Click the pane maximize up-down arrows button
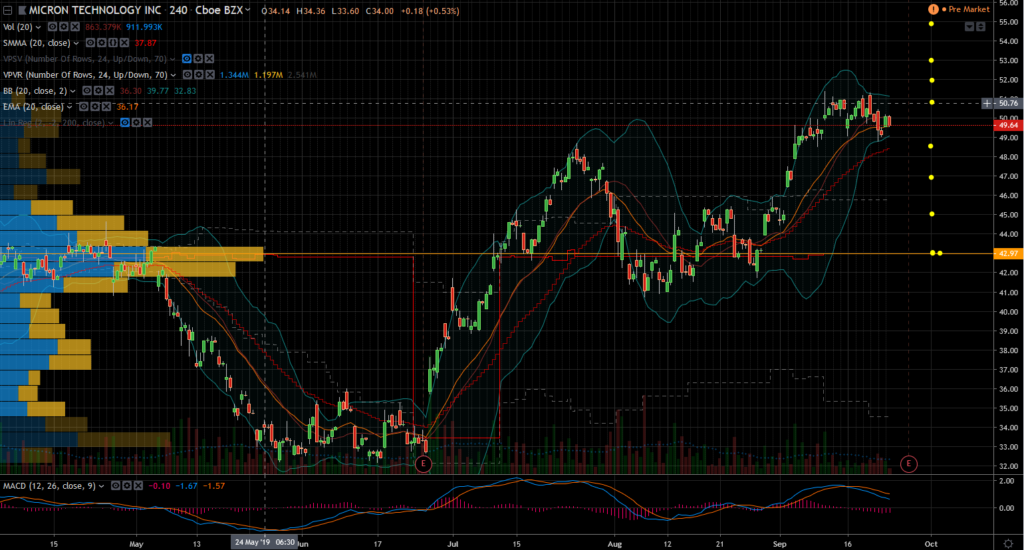Image resolution: width=1024 pixels, height=550 pixels. (983, 27)
